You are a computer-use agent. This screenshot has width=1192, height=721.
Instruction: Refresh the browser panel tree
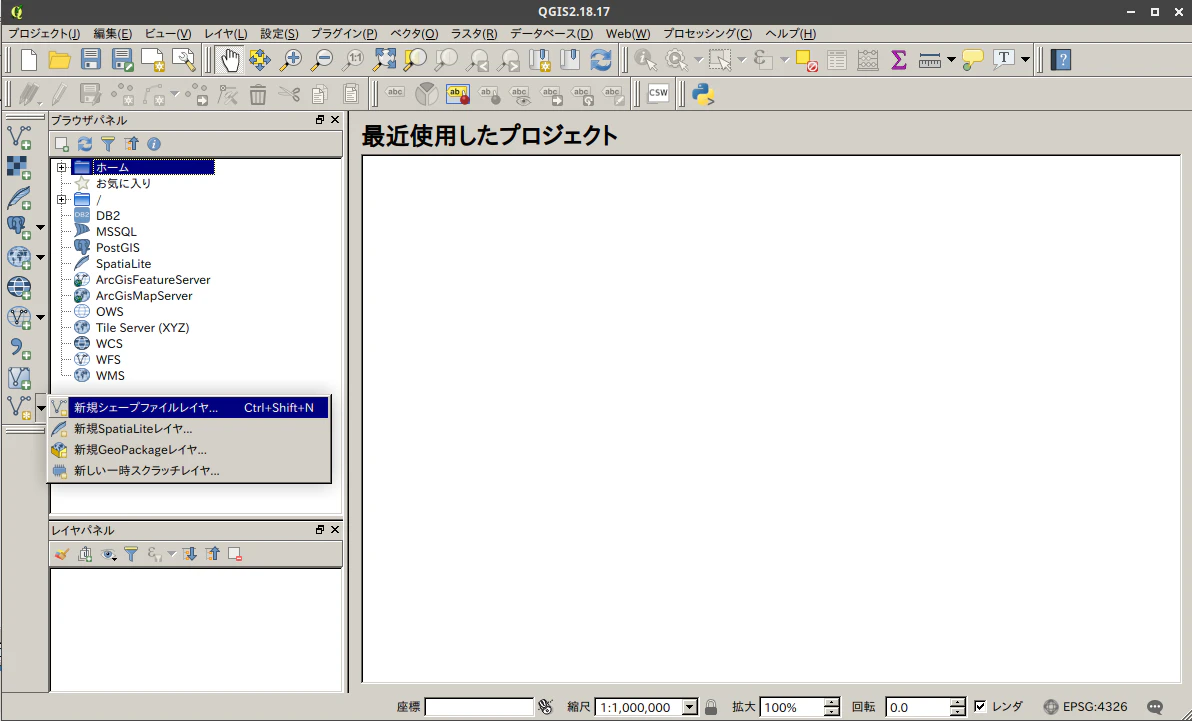[85, 144]
